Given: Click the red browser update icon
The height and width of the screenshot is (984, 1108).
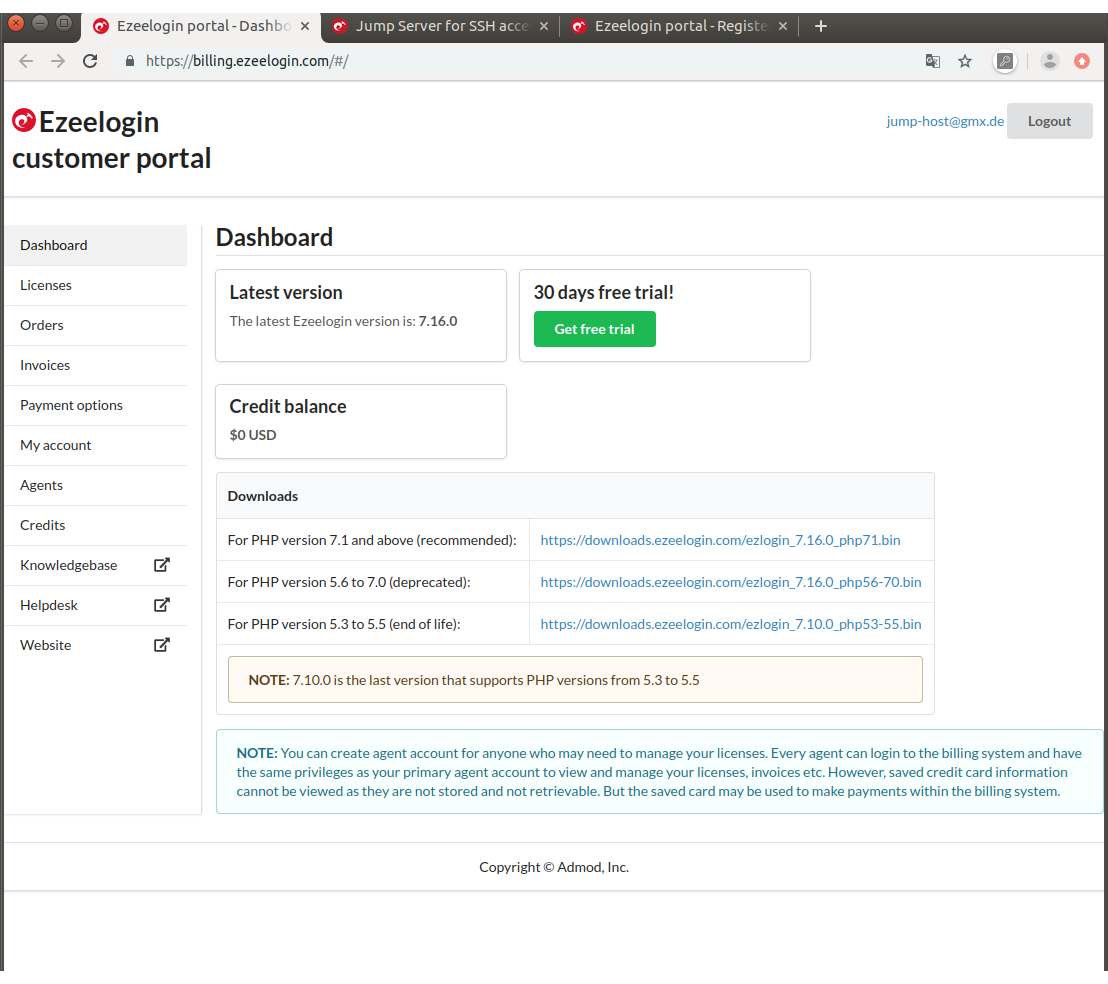Looking at the screenshot, I should click(x=1082, y=61).
